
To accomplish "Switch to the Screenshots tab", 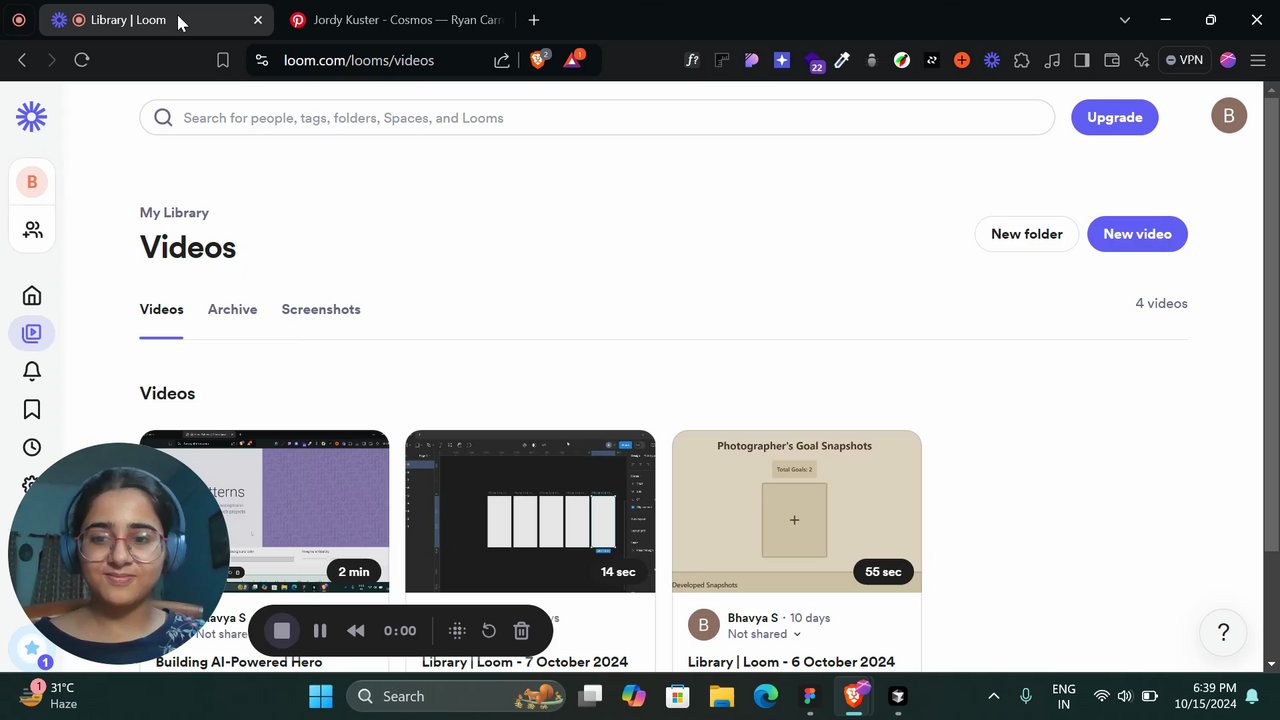I will point(321,309).
